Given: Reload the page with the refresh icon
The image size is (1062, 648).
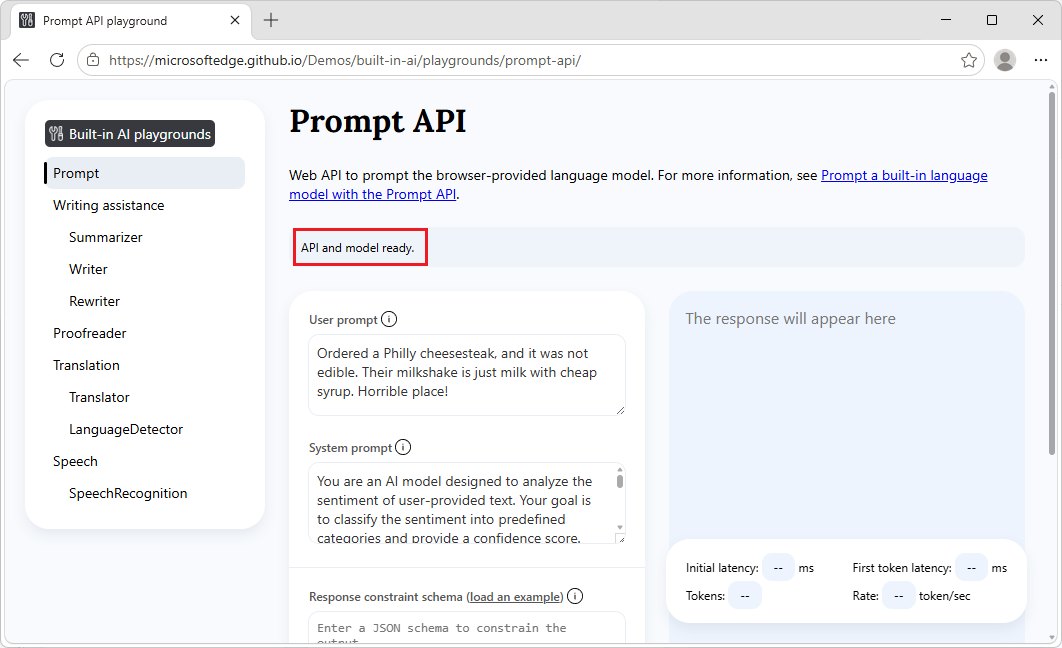Looking at the screenshot, I should pos(57,60).
